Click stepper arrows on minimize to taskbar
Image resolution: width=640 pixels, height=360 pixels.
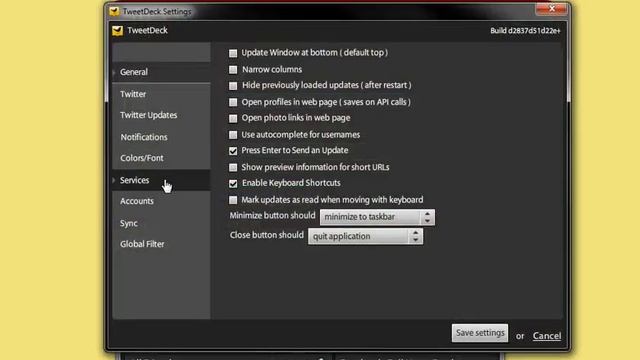[x=427, y=217]
